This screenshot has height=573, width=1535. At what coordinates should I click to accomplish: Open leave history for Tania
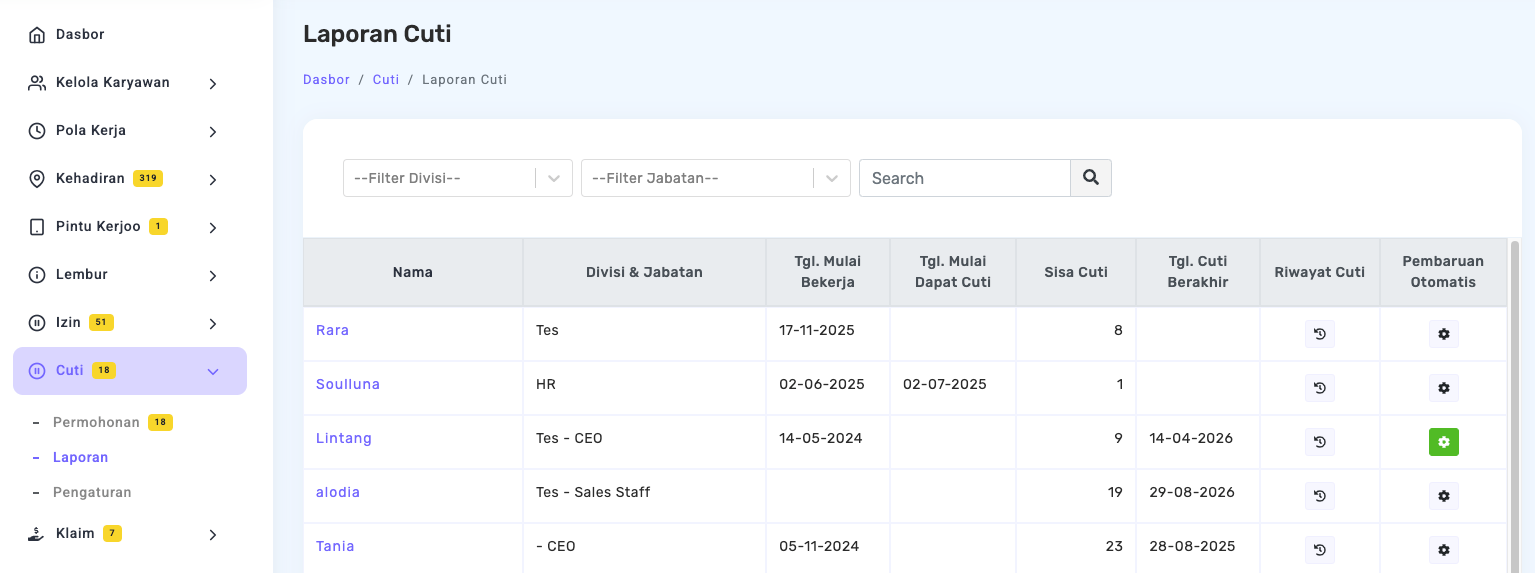(x=1320, y=550)
